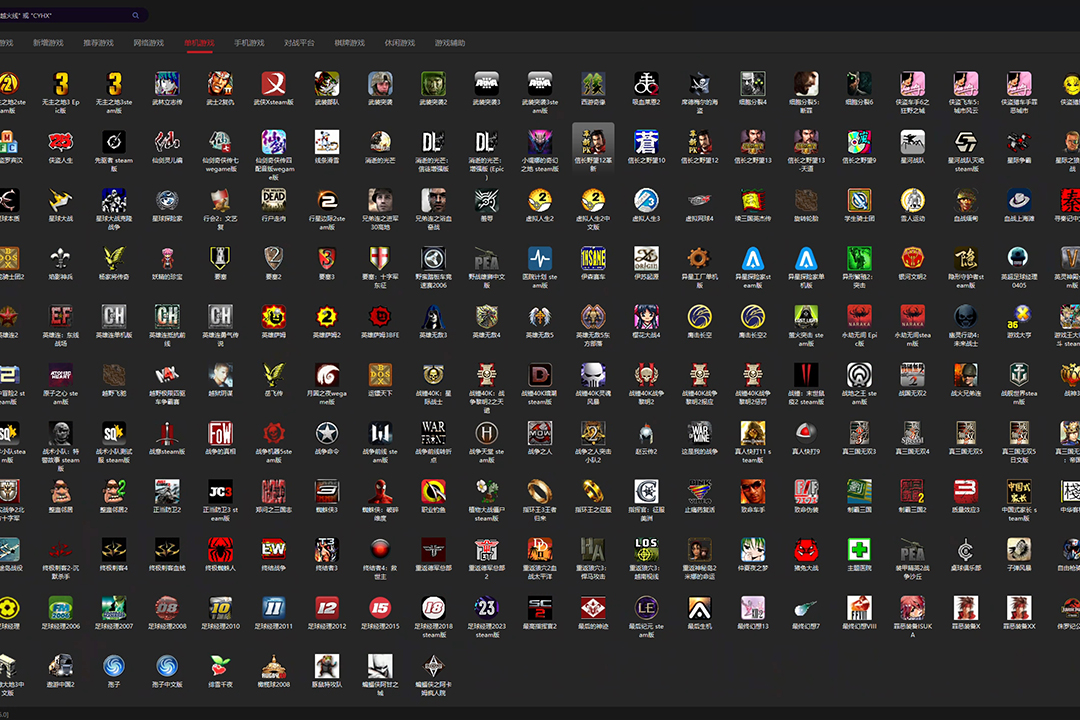Launch the 樱花大战4 anime icon
The height and width of the screenshot is (720, 1080).
(646, 317)
